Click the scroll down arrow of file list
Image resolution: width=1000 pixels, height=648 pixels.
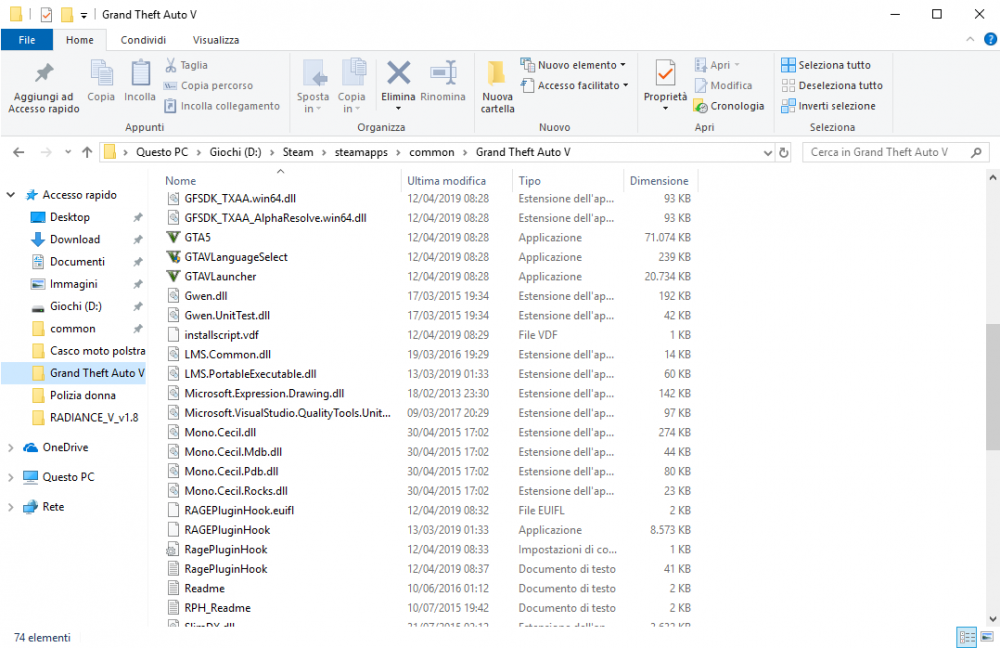point(992,619)
